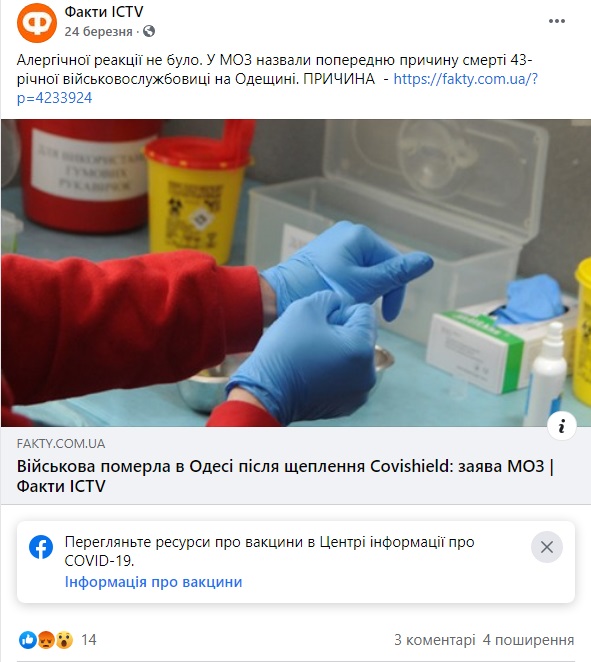Open the Факти ICTV profile picture
591x662 pixels.
click(x=37, y=23)
